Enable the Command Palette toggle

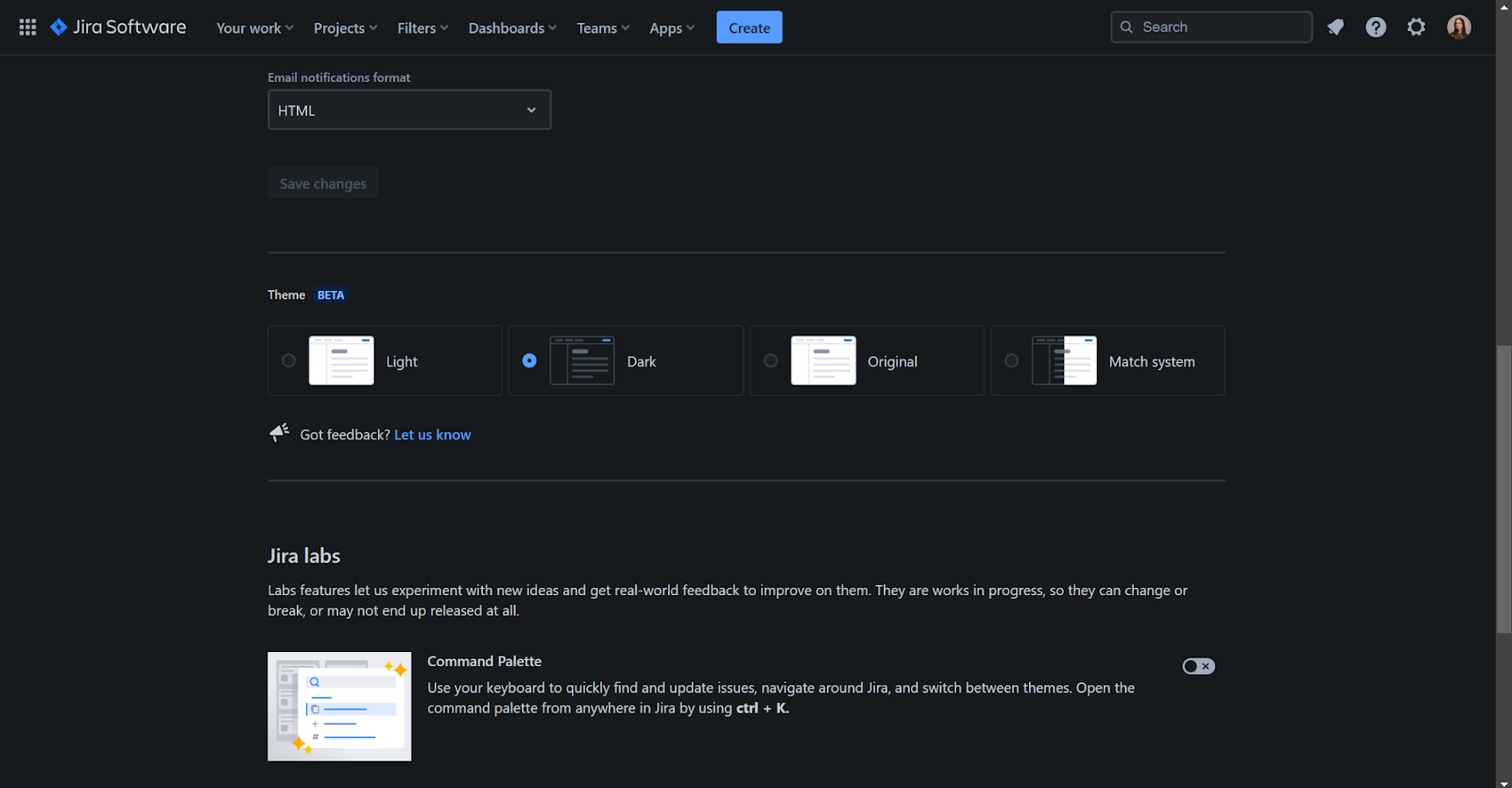tap(1198, 666)
